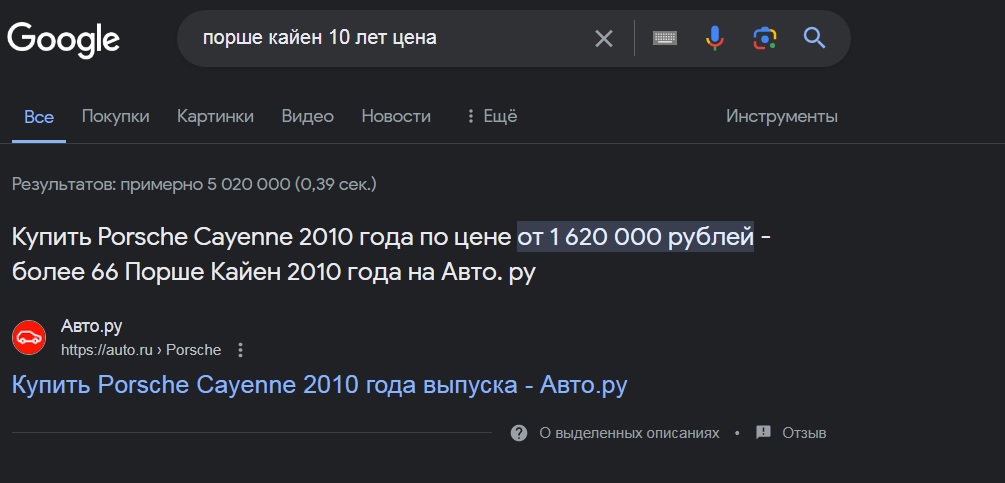Open the Видео results tab
The height and width of the screenshot is (483, 1005).
point(308,116)
